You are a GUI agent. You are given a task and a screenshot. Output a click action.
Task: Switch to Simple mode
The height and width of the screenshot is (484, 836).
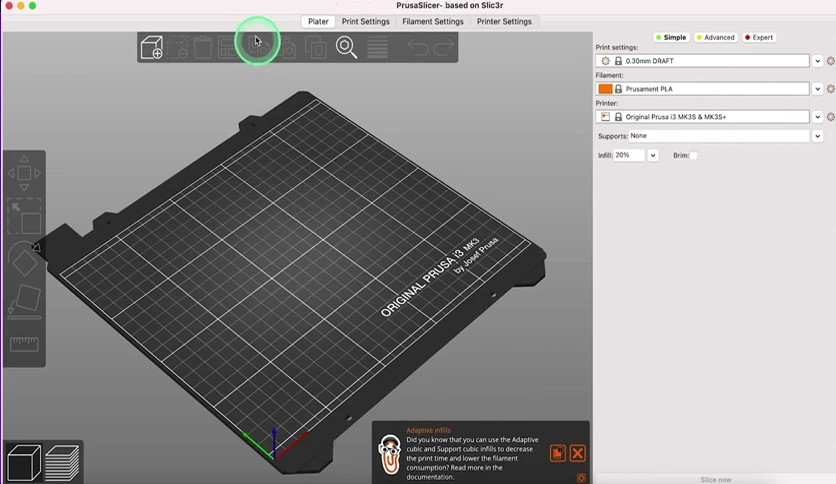click(x=671, y=37)
